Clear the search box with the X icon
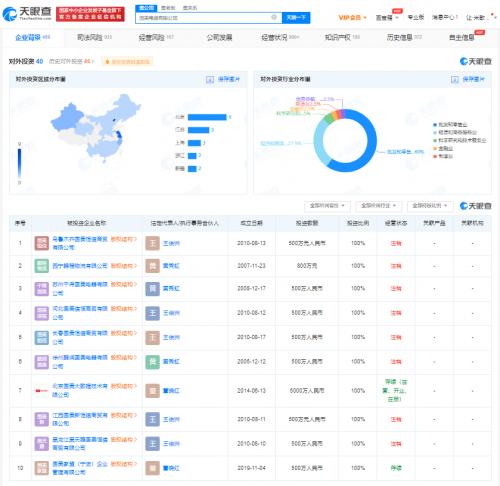 (274, 17)
